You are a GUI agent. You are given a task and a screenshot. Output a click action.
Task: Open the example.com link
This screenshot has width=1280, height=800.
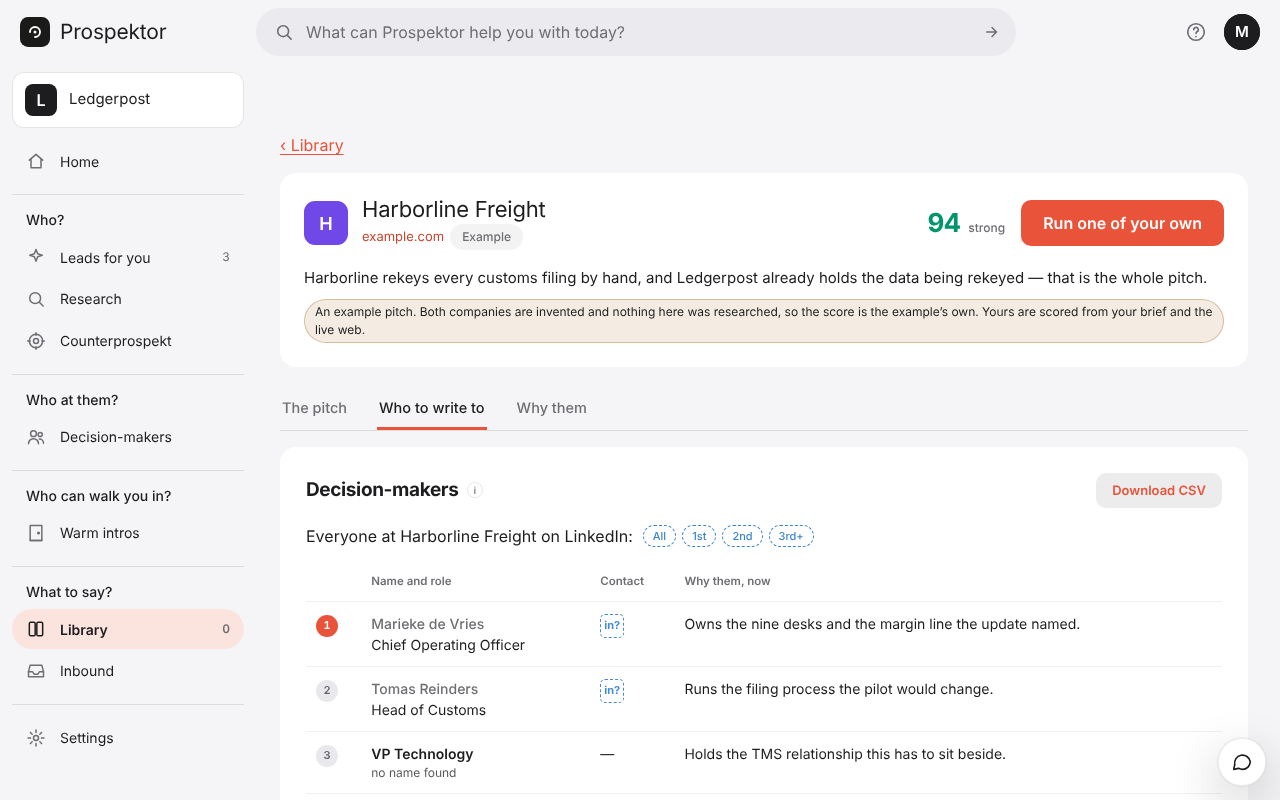[403, 237]
